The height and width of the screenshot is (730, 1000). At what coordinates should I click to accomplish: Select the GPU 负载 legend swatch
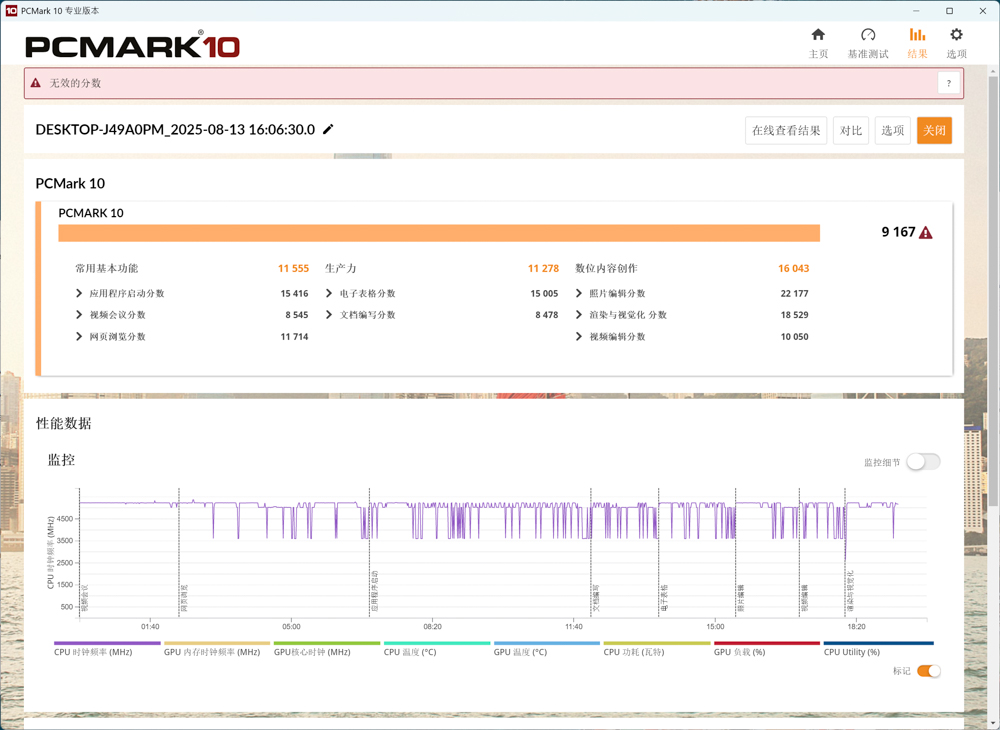click(x=766, y=644)
